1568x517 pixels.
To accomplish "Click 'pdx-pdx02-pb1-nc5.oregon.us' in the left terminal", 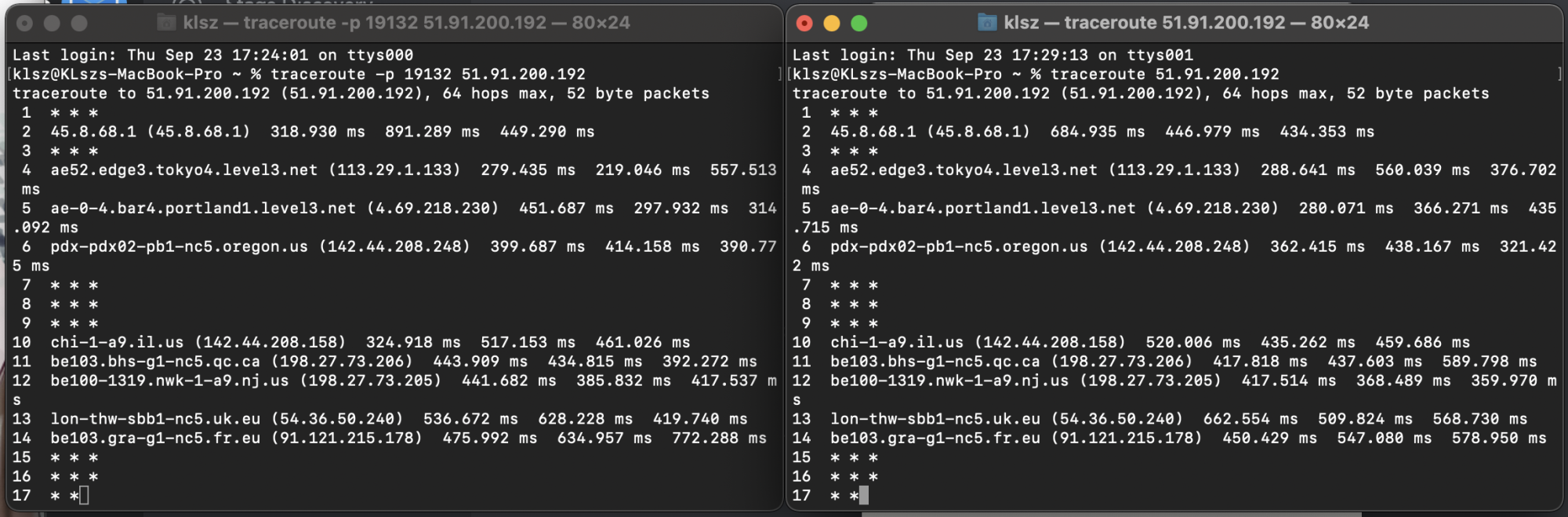I will pyautogui.click(x=180, y=247).
